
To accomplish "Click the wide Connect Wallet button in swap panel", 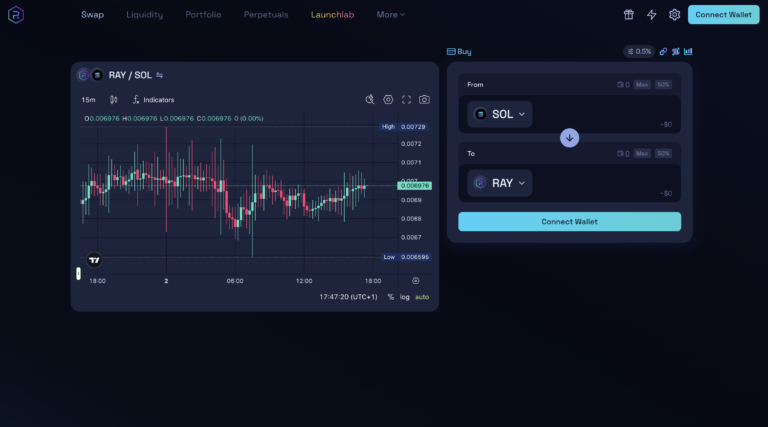I will coord(569,221).
